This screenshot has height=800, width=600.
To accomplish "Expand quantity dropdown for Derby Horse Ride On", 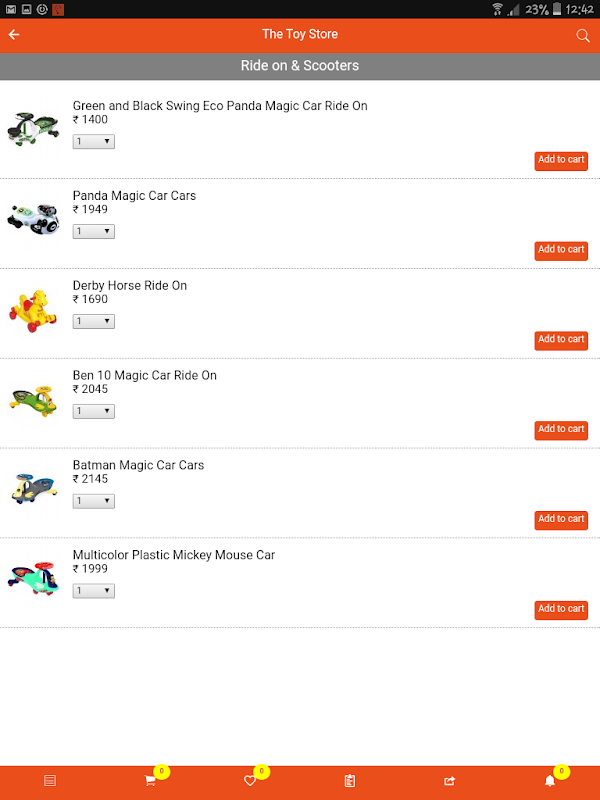I will click(94, 322).
